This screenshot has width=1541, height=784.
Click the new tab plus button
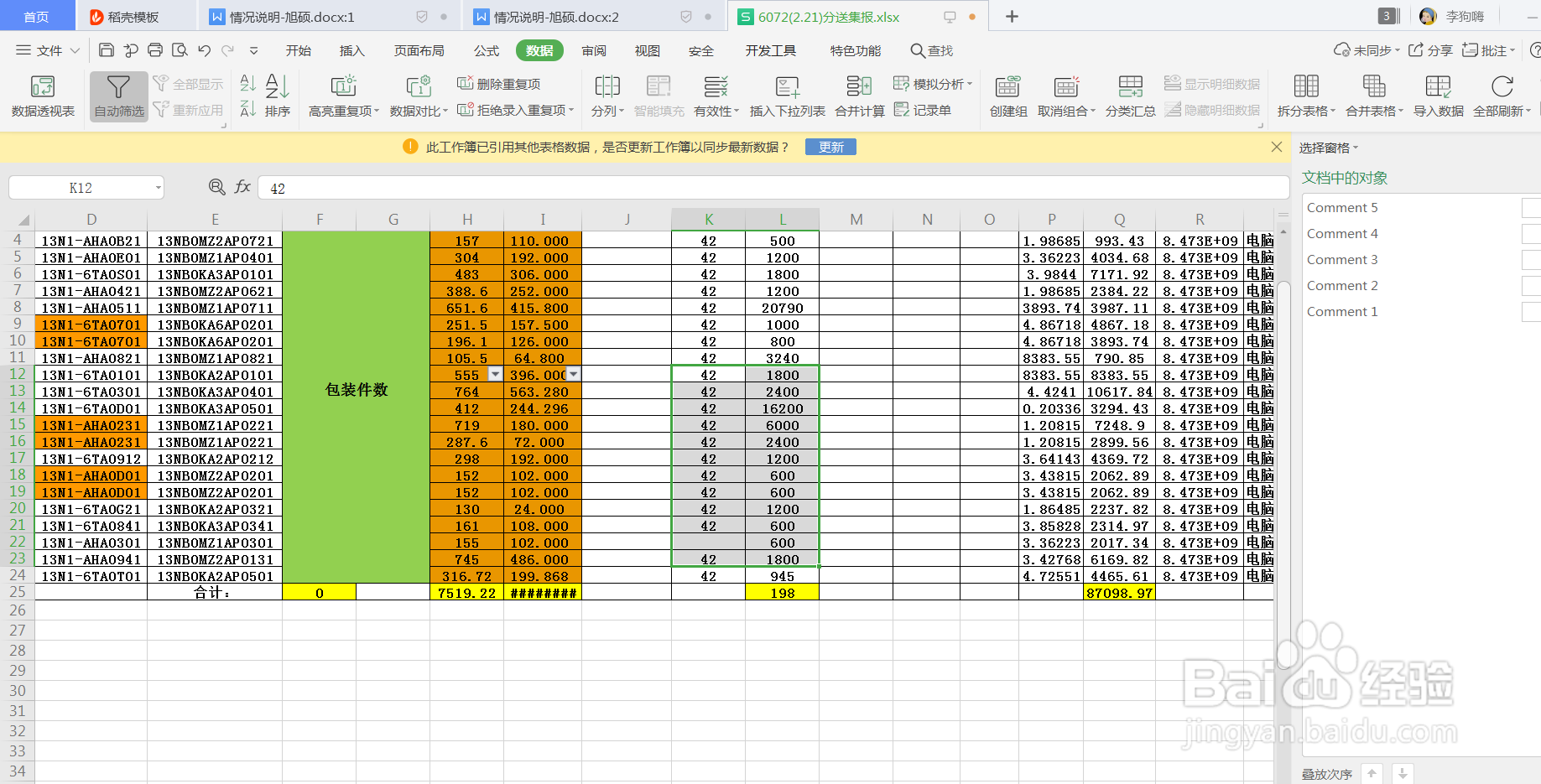1012,17
